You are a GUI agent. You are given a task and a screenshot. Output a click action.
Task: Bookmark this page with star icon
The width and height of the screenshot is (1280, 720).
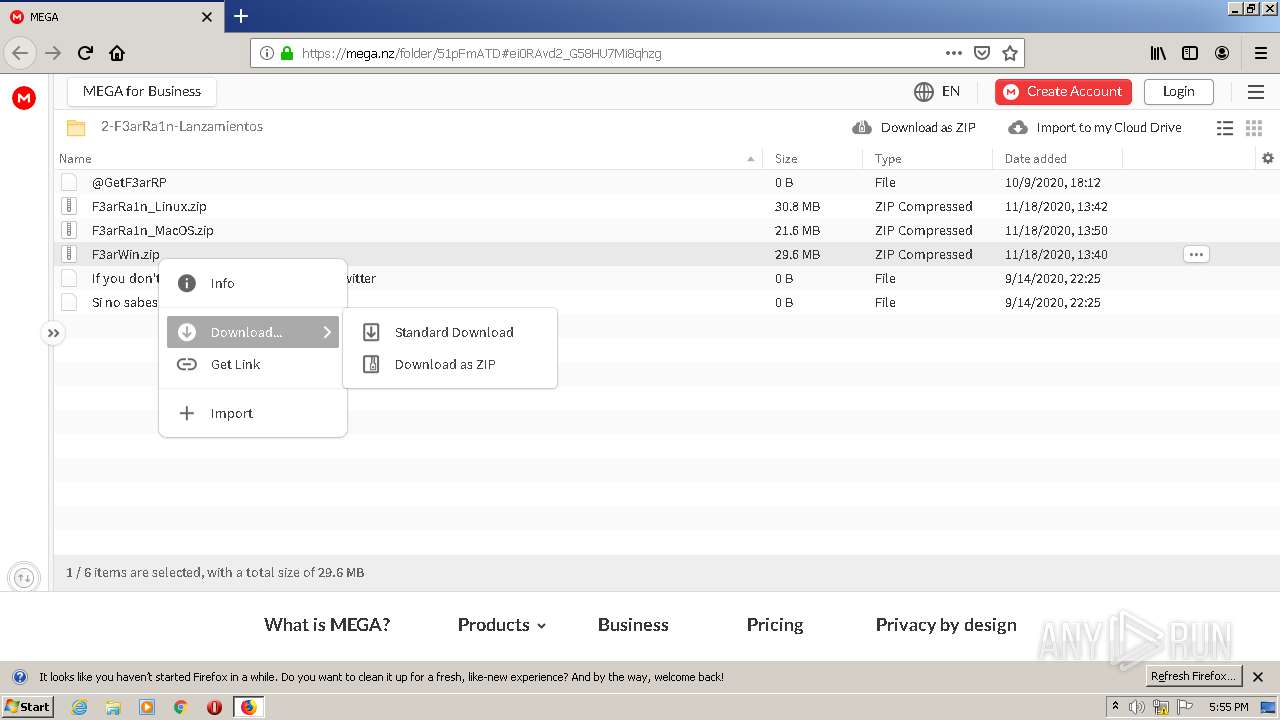1010,53
